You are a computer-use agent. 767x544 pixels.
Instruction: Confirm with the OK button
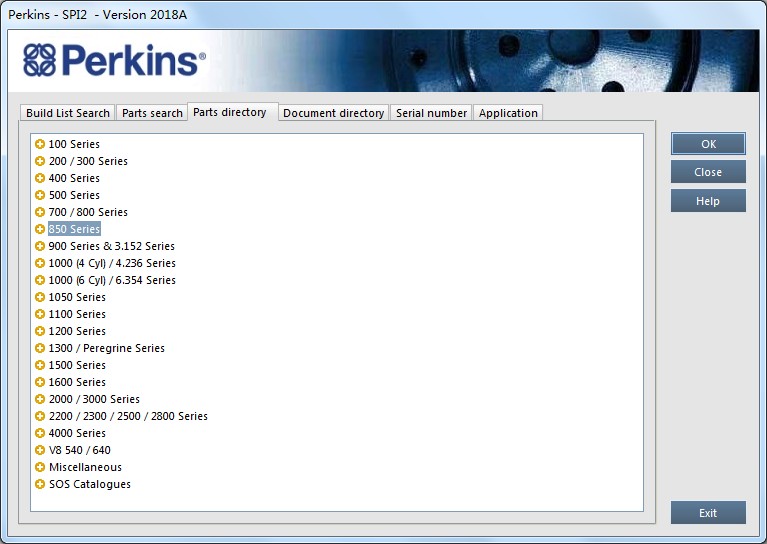pos(708,144)
